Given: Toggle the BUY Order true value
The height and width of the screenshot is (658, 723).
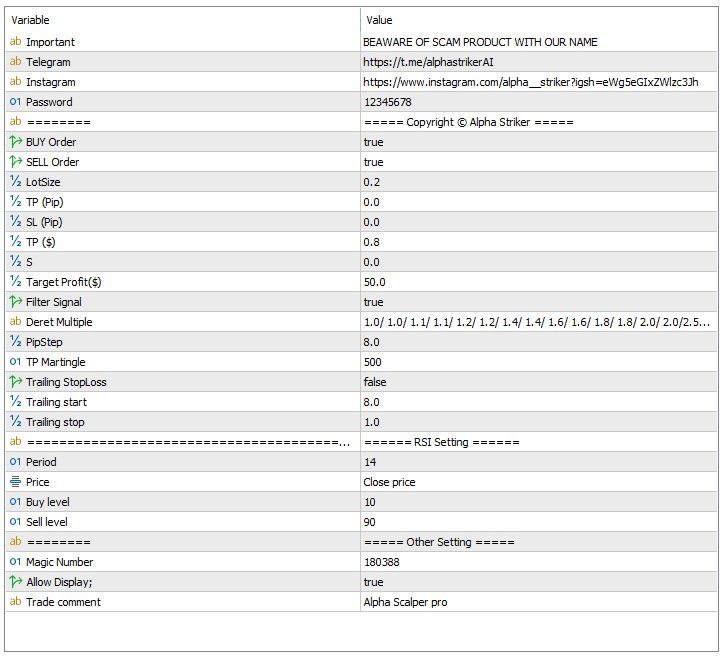Looking at the screenshot, I should pyautogui.click(x=539, y=142).
